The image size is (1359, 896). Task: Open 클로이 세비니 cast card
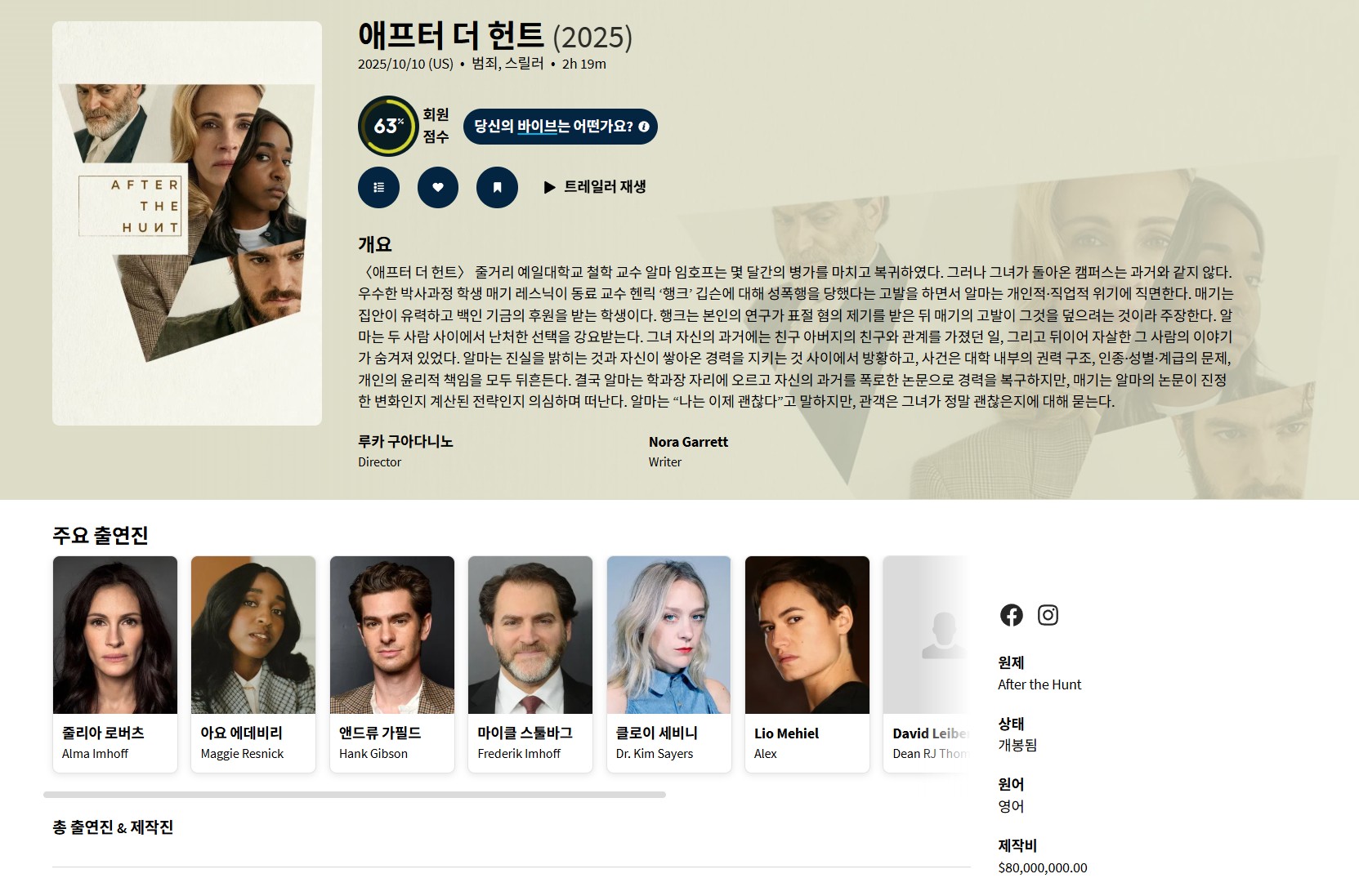pos(669,664)
